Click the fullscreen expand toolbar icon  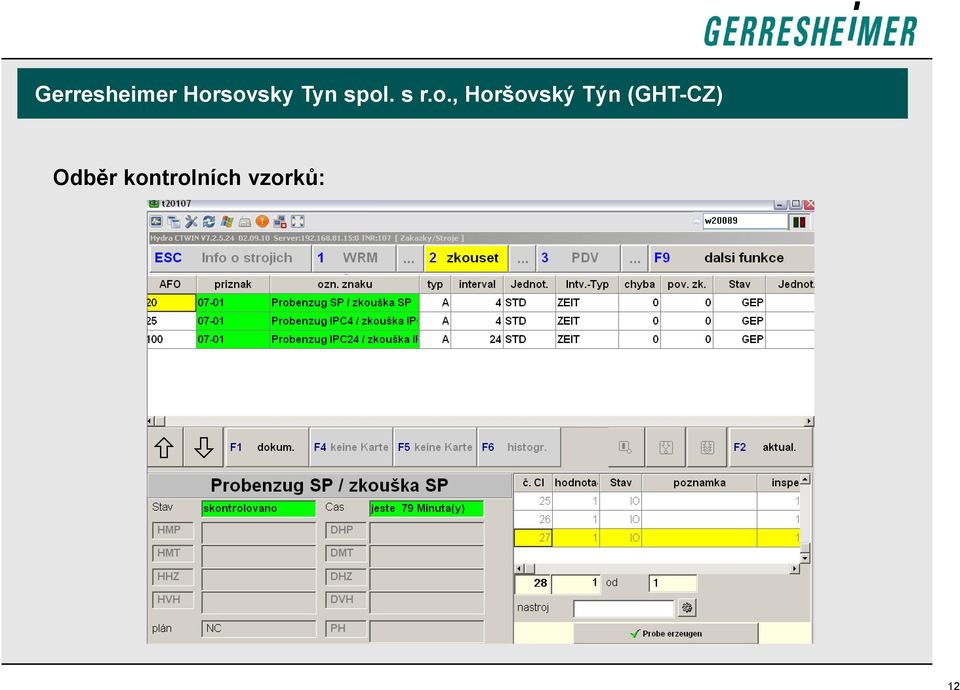point(298,222)
